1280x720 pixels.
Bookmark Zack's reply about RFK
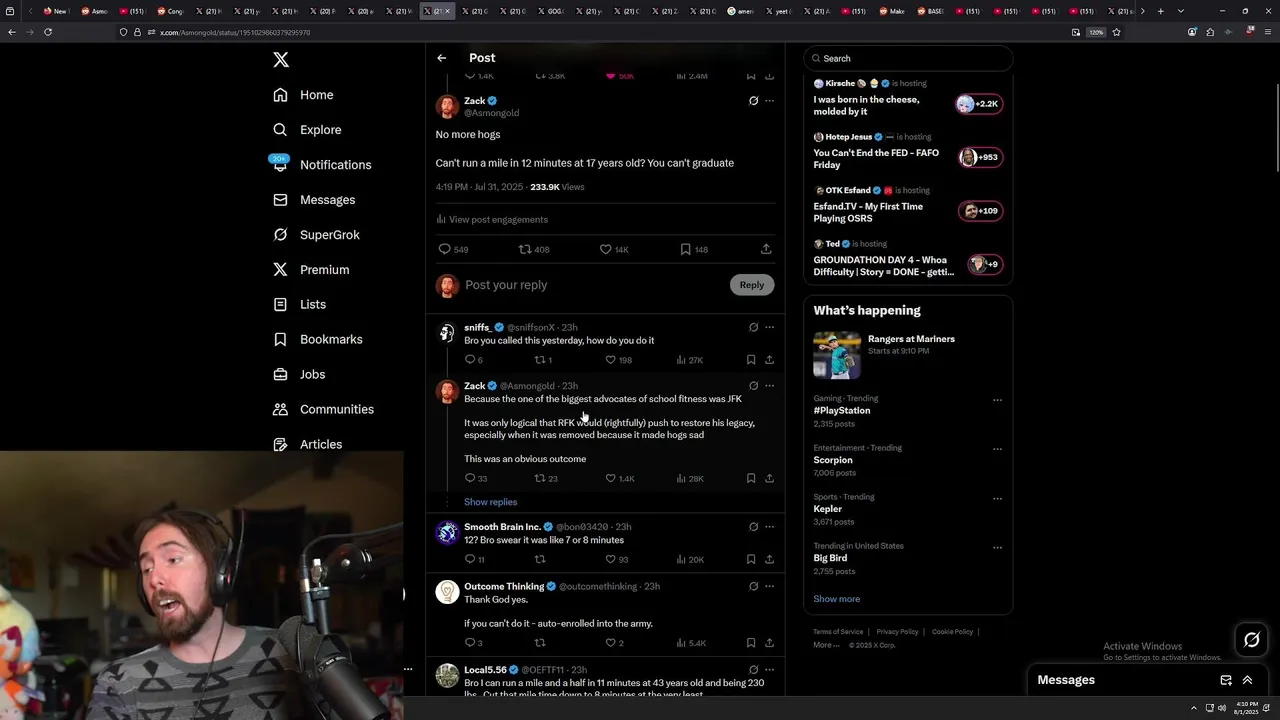click(x=751, y=479)
